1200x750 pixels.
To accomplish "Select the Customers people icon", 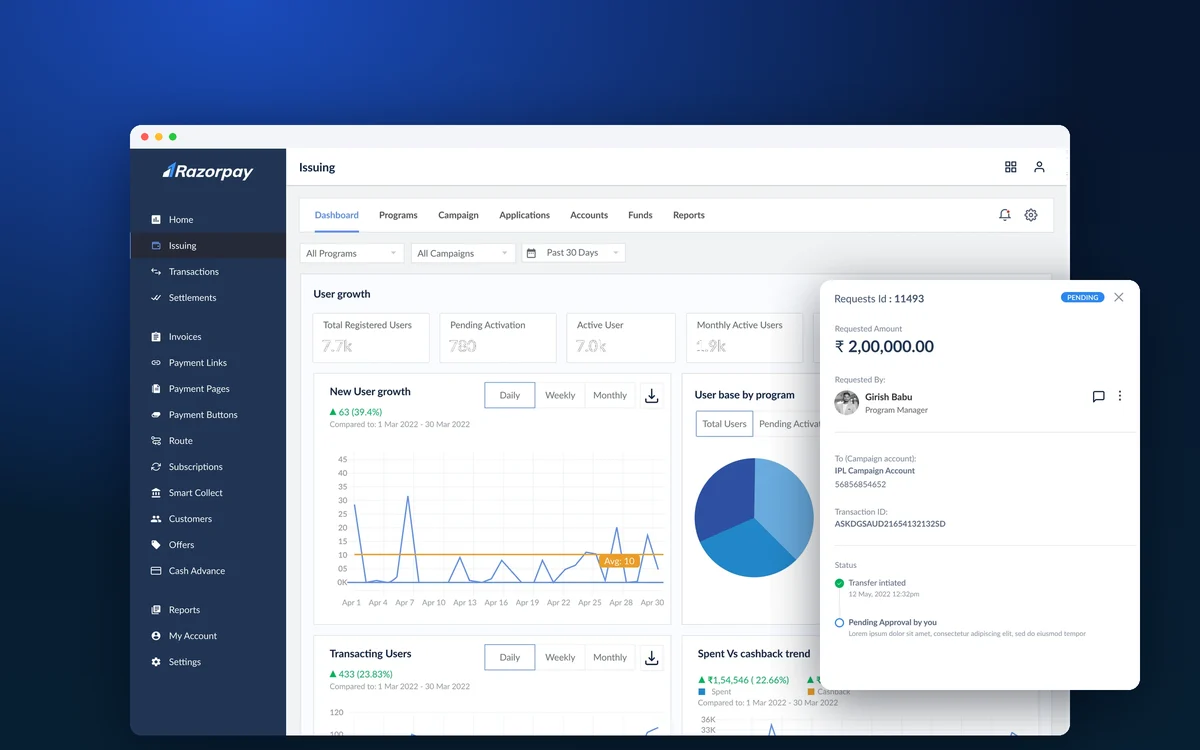I will tap(156, 519).
